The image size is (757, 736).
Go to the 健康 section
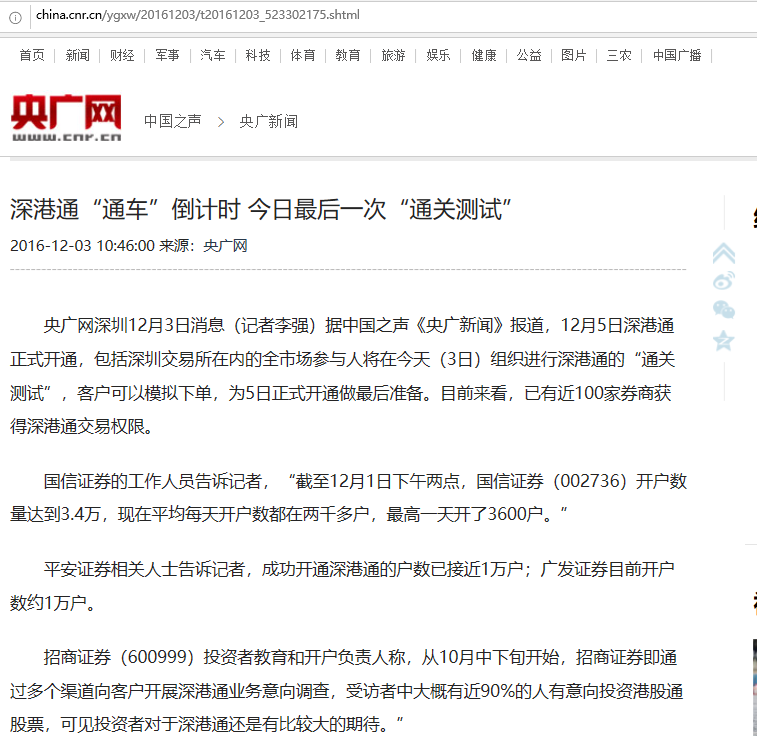point(484,56)
